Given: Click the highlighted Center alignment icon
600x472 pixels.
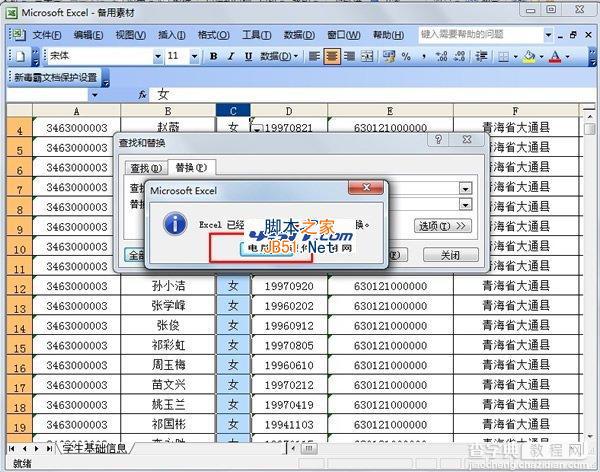Looking at the screenshot, I should [332, 57].
